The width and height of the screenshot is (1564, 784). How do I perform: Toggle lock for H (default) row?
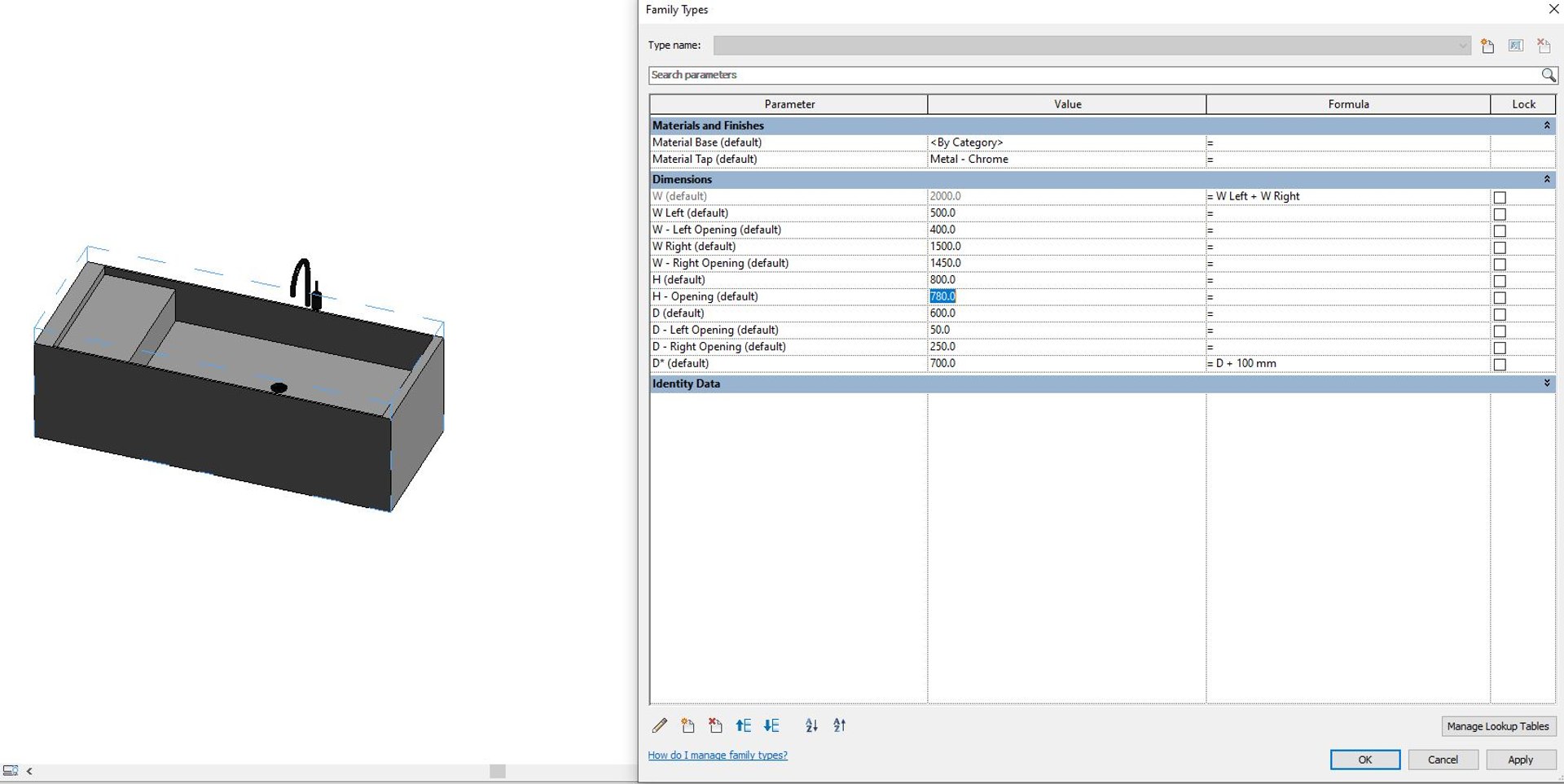(1500, 281)
